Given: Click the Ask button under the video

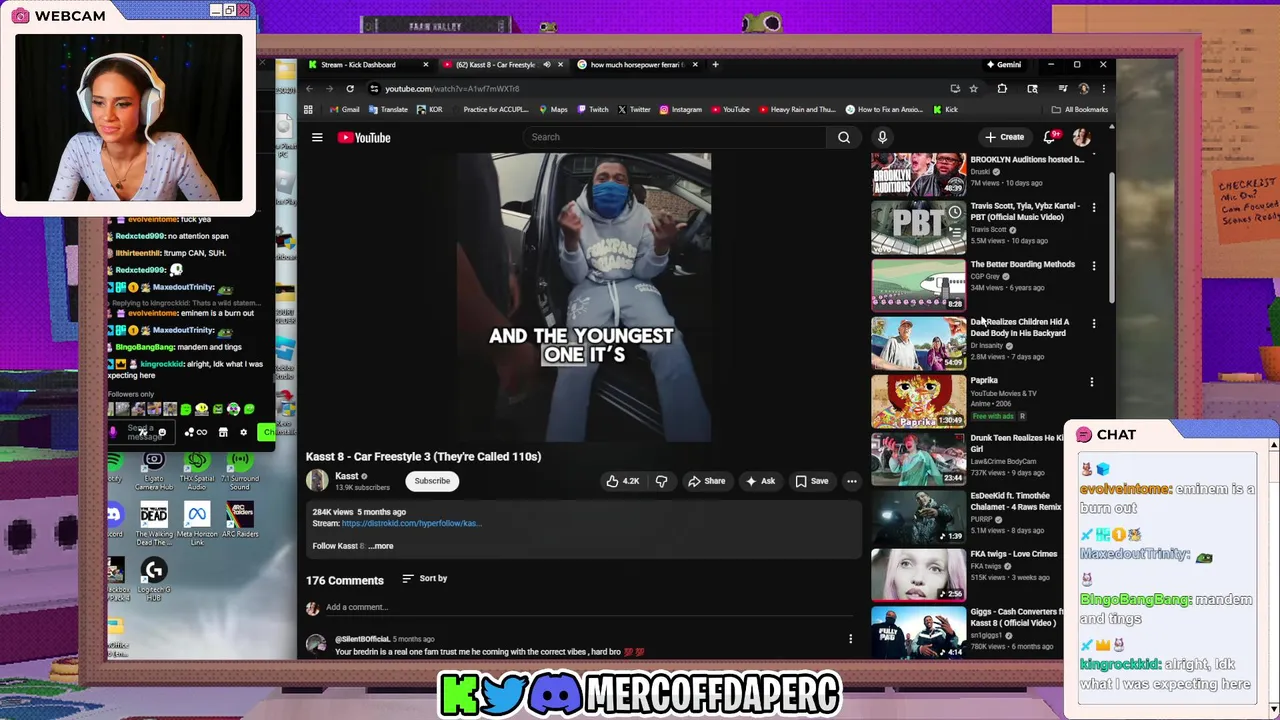Looking at the screenshot, I should (x=760, y=481).
